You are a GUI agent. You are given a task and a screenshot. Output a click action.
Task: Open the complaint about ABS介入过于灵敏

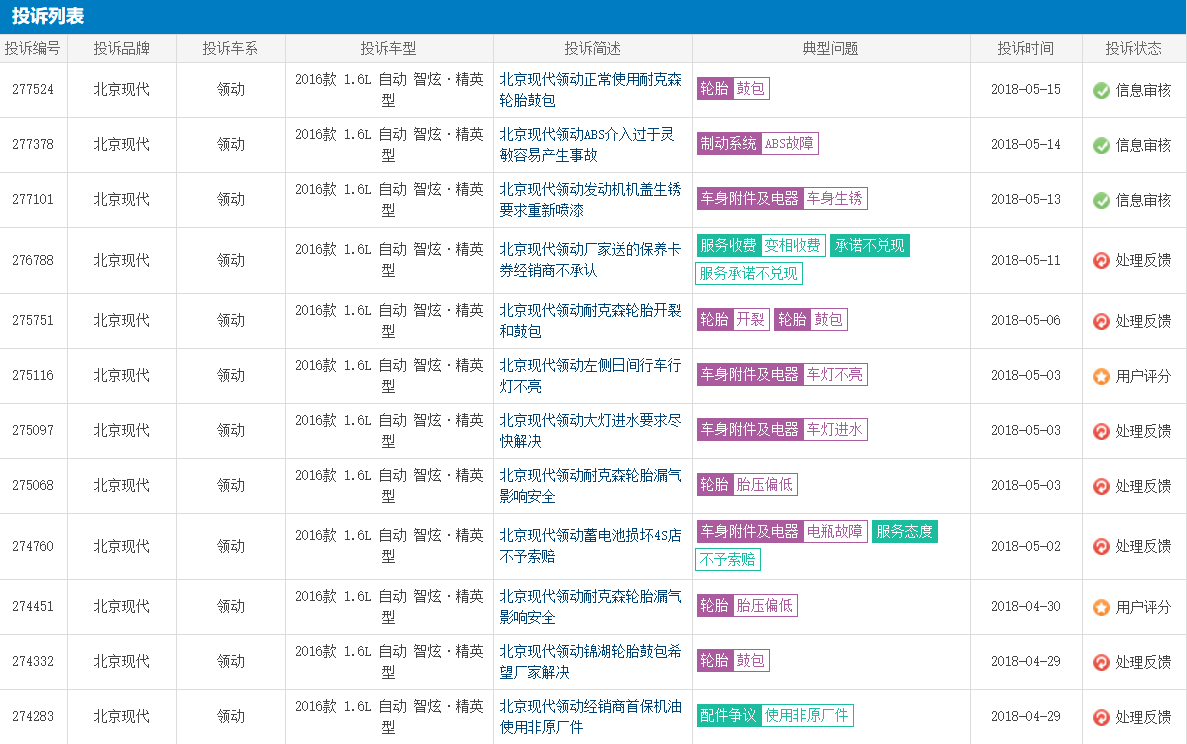587,144
